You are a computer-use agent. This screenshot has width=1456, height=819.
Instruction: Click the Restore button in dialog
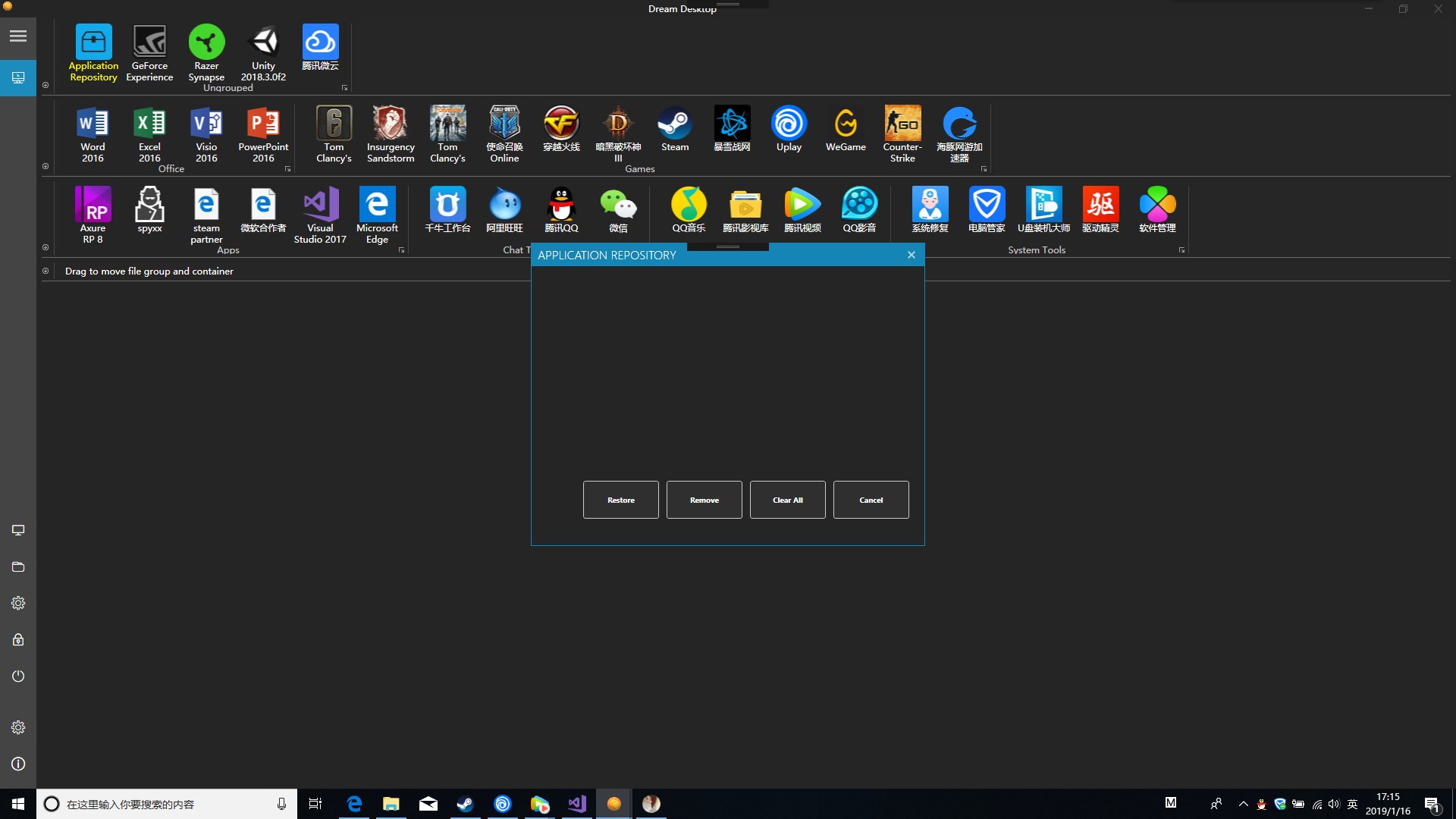pos(620,500)
